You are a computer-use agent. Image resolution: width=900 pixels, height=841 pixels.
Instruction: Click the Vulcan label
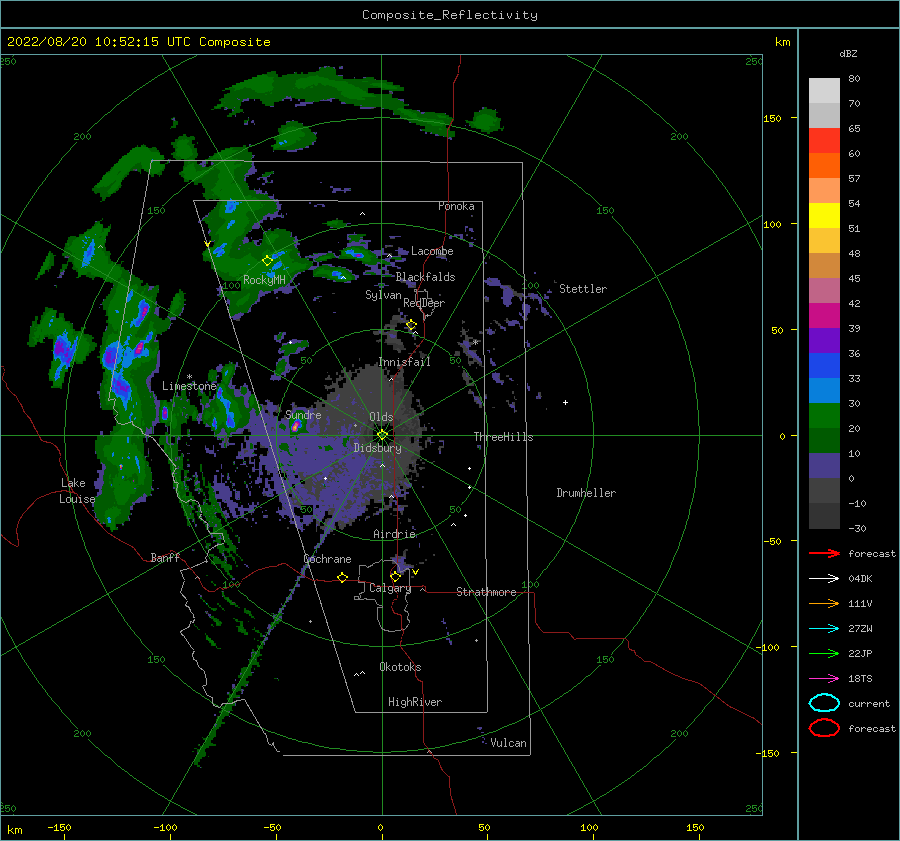[508, 743]
